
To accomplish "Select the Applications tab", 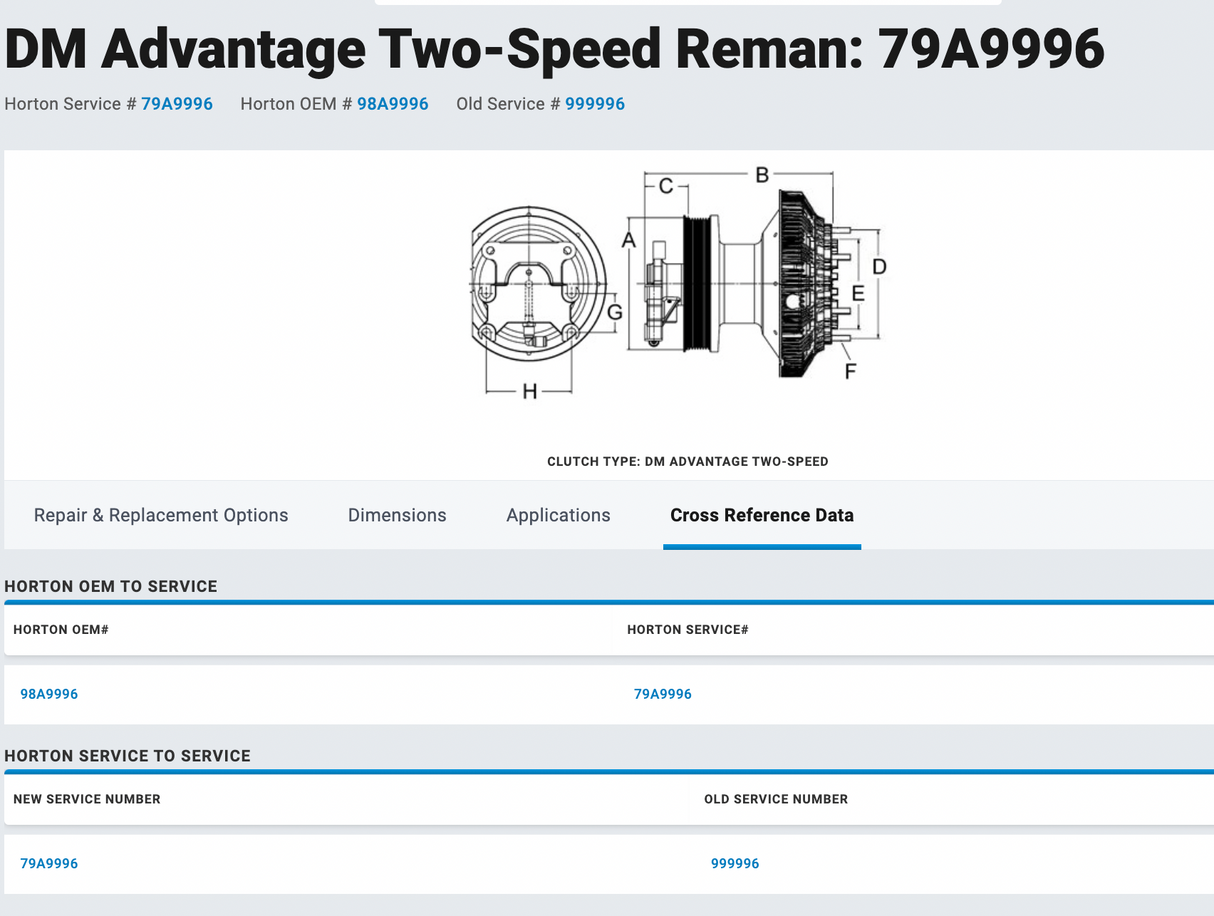I will tap(558, 515).
